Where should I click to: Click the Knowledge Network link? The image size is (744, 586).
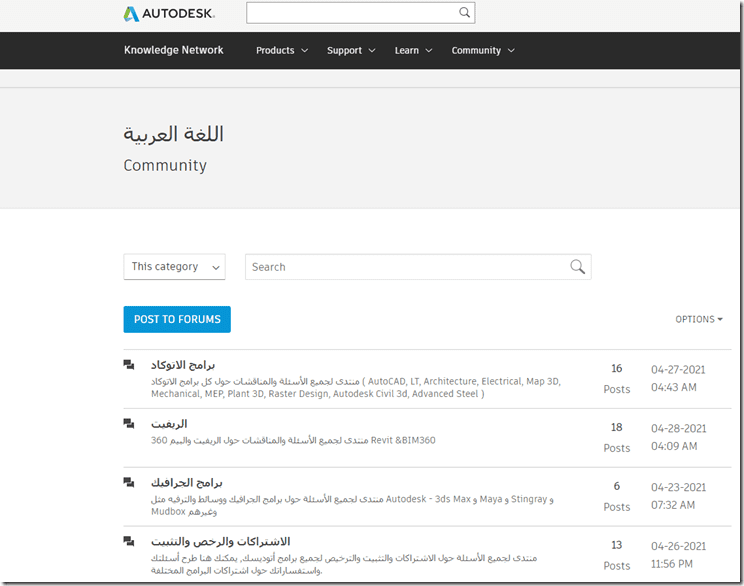click(x=174, y=50)
